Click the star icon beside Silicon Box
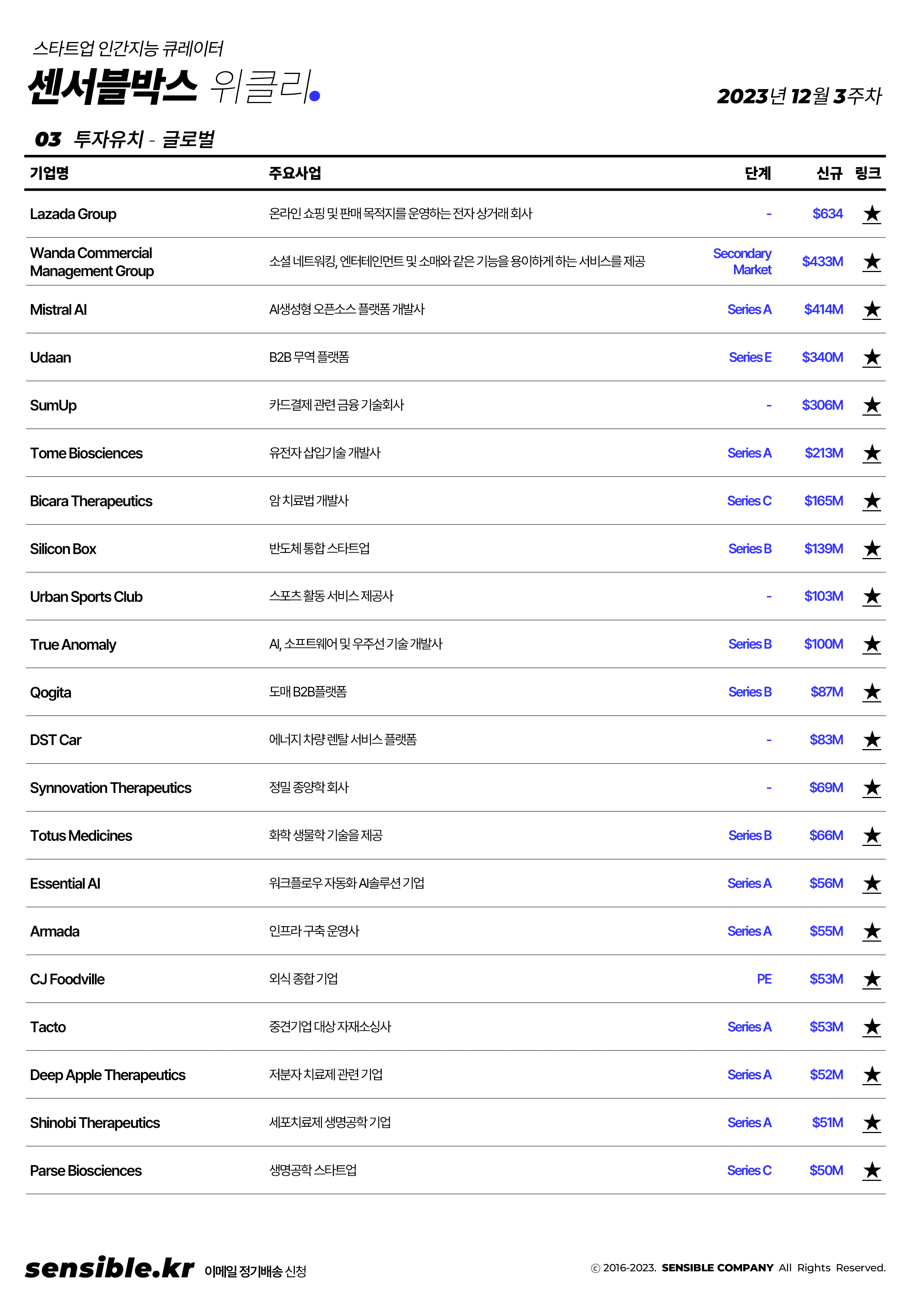The height and width of the screenshot is (1316, 911). point(871,549)
